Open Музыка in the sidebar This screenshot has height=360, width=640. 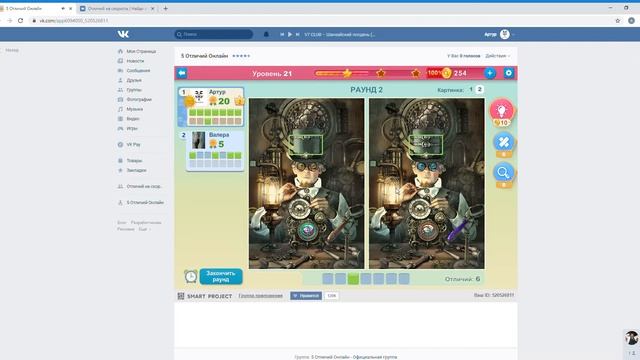click(x=134, y=109)
